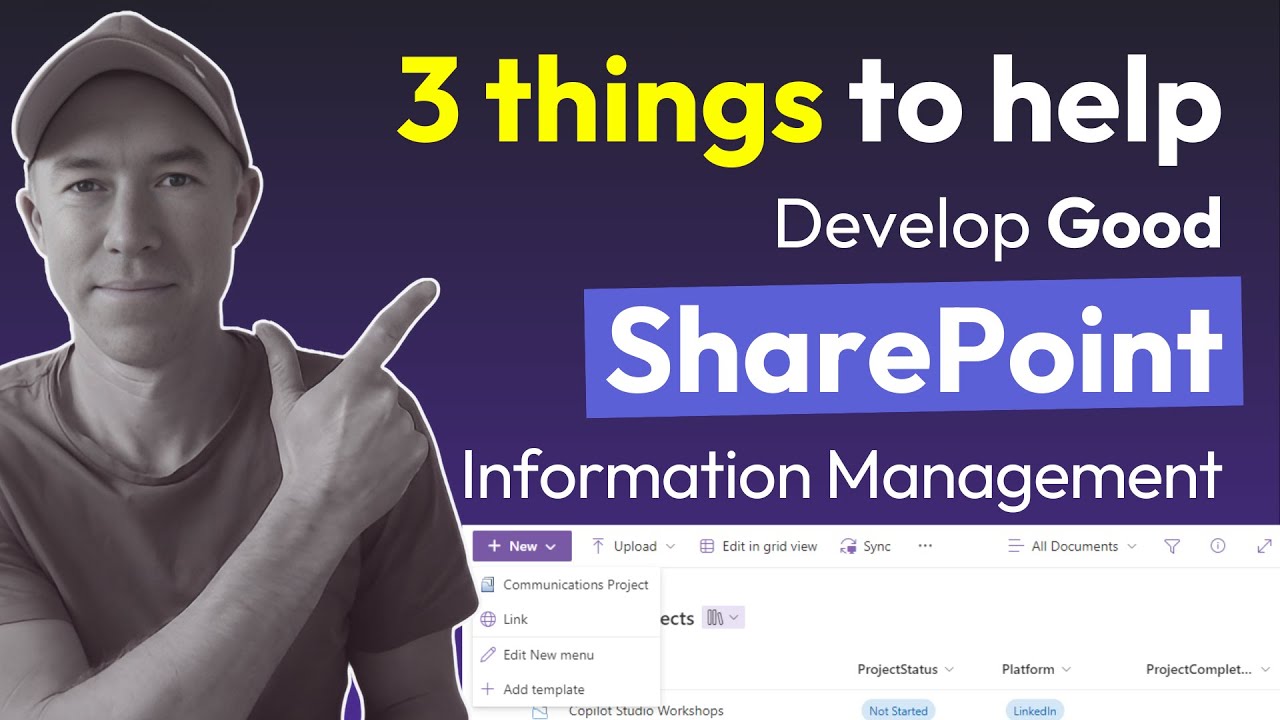Open the purple New dropdown button
Viewport: 1280px width, 720px height.
[x=522, y=546]
